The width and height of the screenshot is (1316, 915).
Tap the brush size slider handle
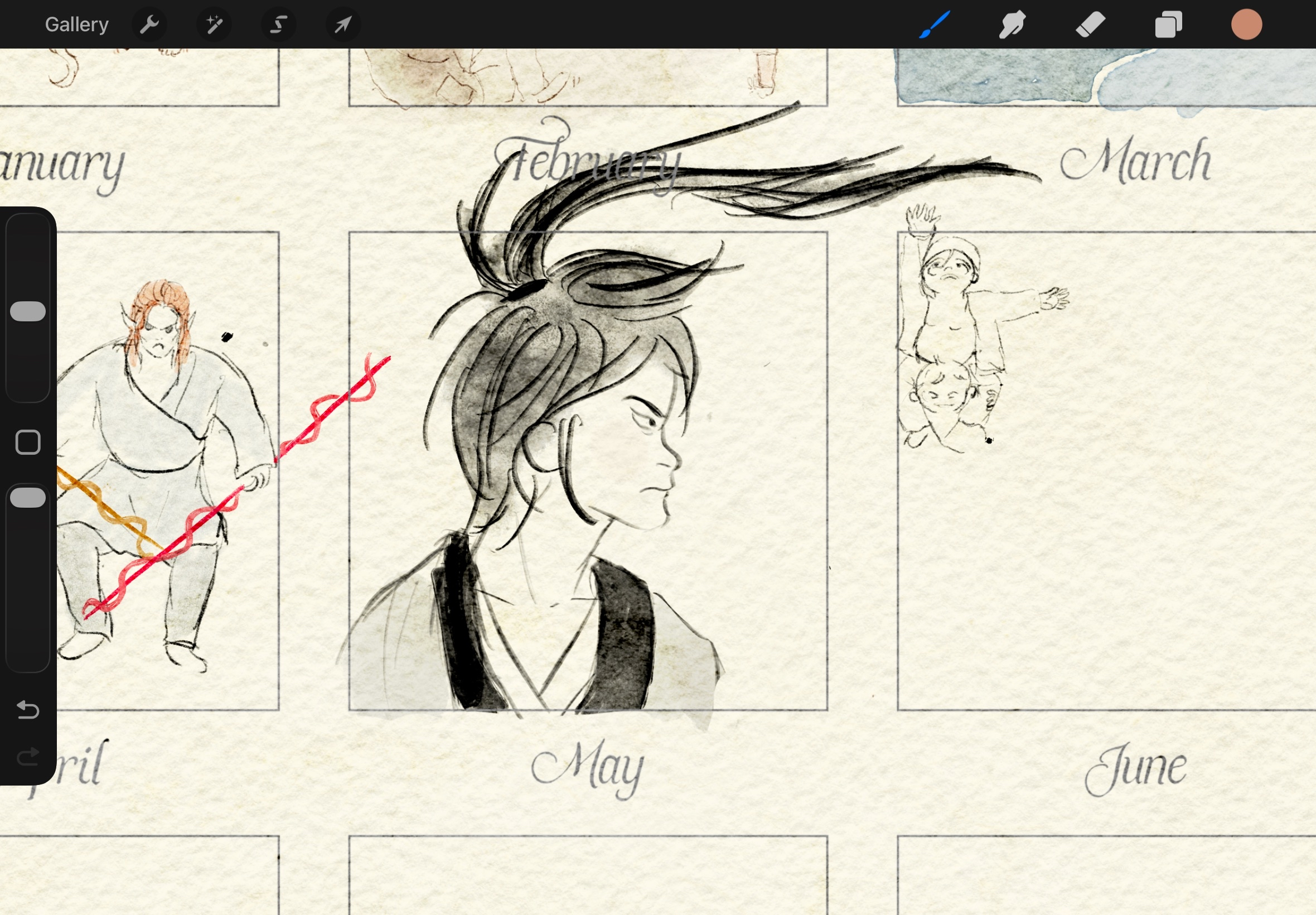coord(27,311)
